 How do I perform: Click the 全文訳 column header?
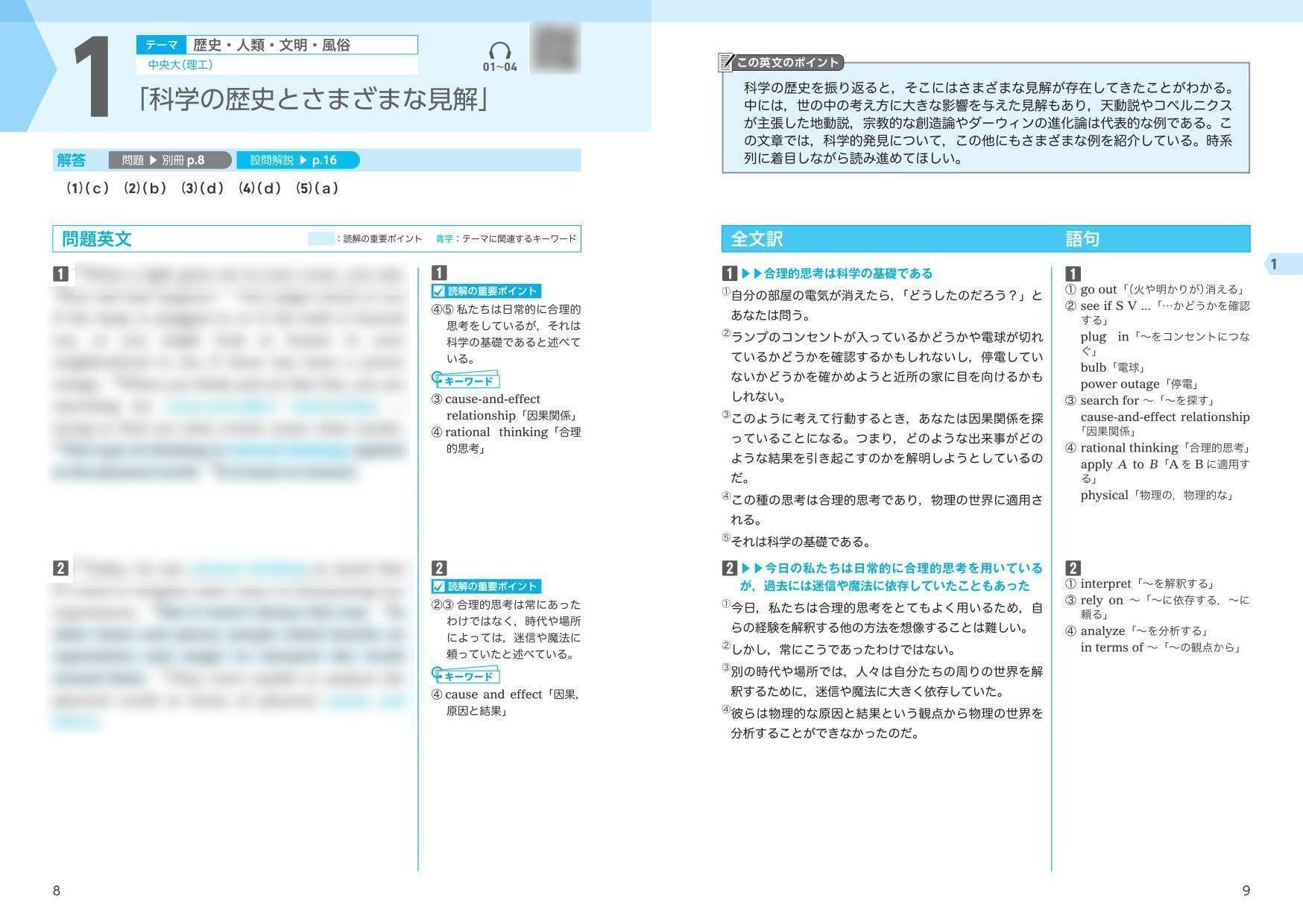(757, 239)
